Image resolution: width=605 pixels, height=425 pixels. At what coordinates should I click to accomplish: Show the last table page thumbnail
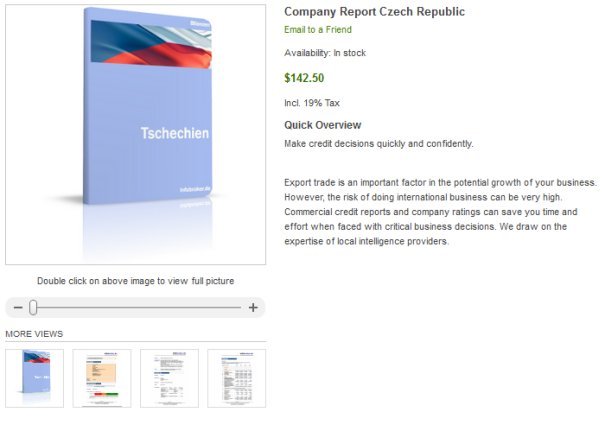pos(237,377)
